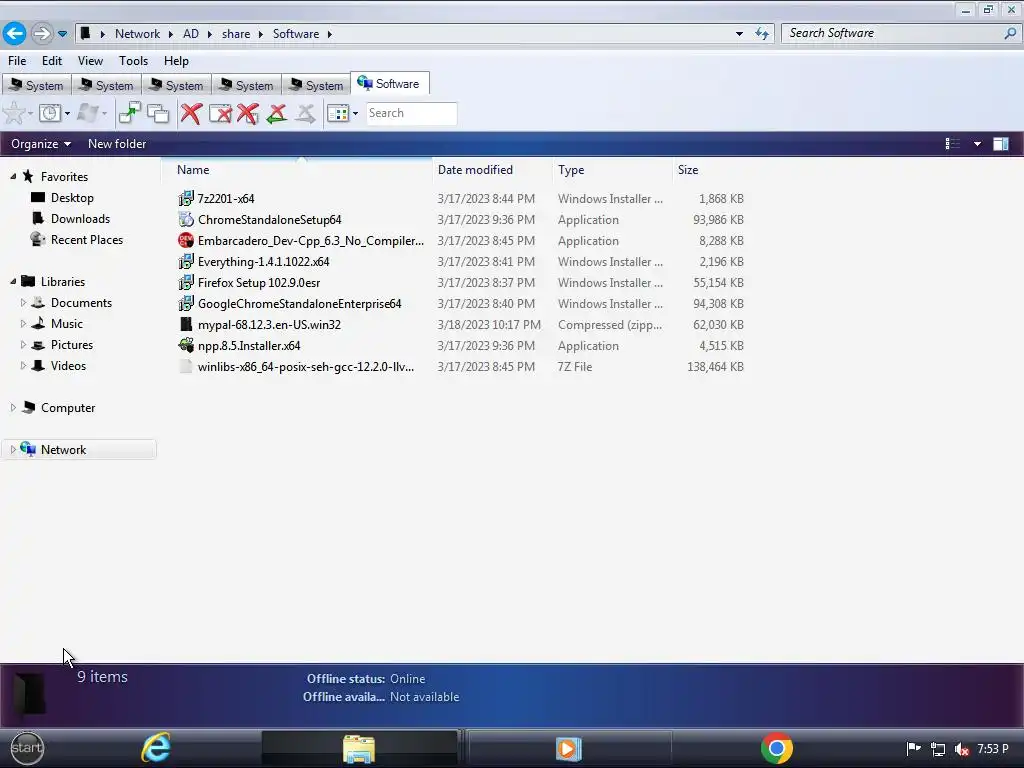Screen dimensions: 1024x768
Task: Click share in the address breadcrumb
Action: (x=236, y=34)
